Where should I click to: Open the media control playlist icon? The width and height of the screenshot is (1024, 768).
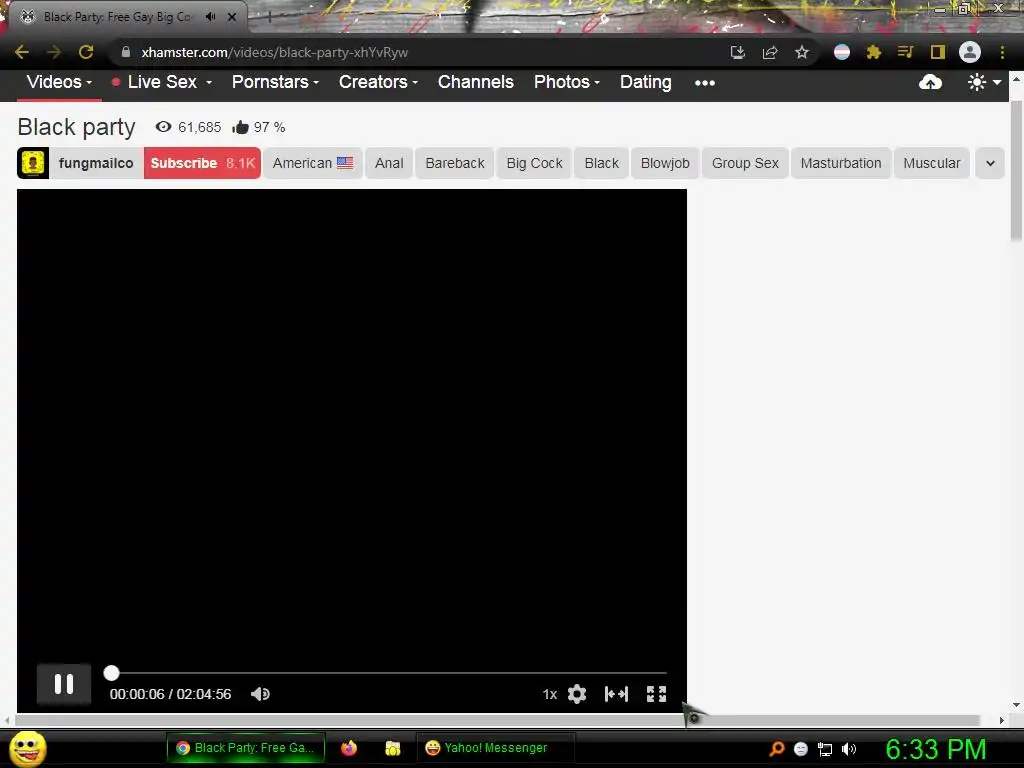pos(905,52)
